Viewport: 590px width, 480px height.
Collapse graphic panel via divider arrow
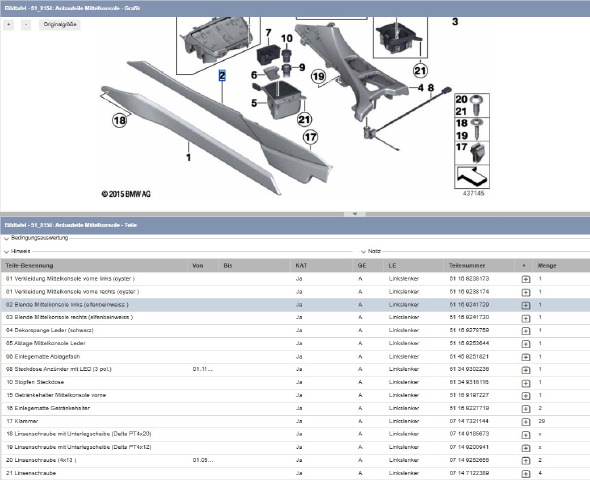pyautogui.click(x=354, y=214)
